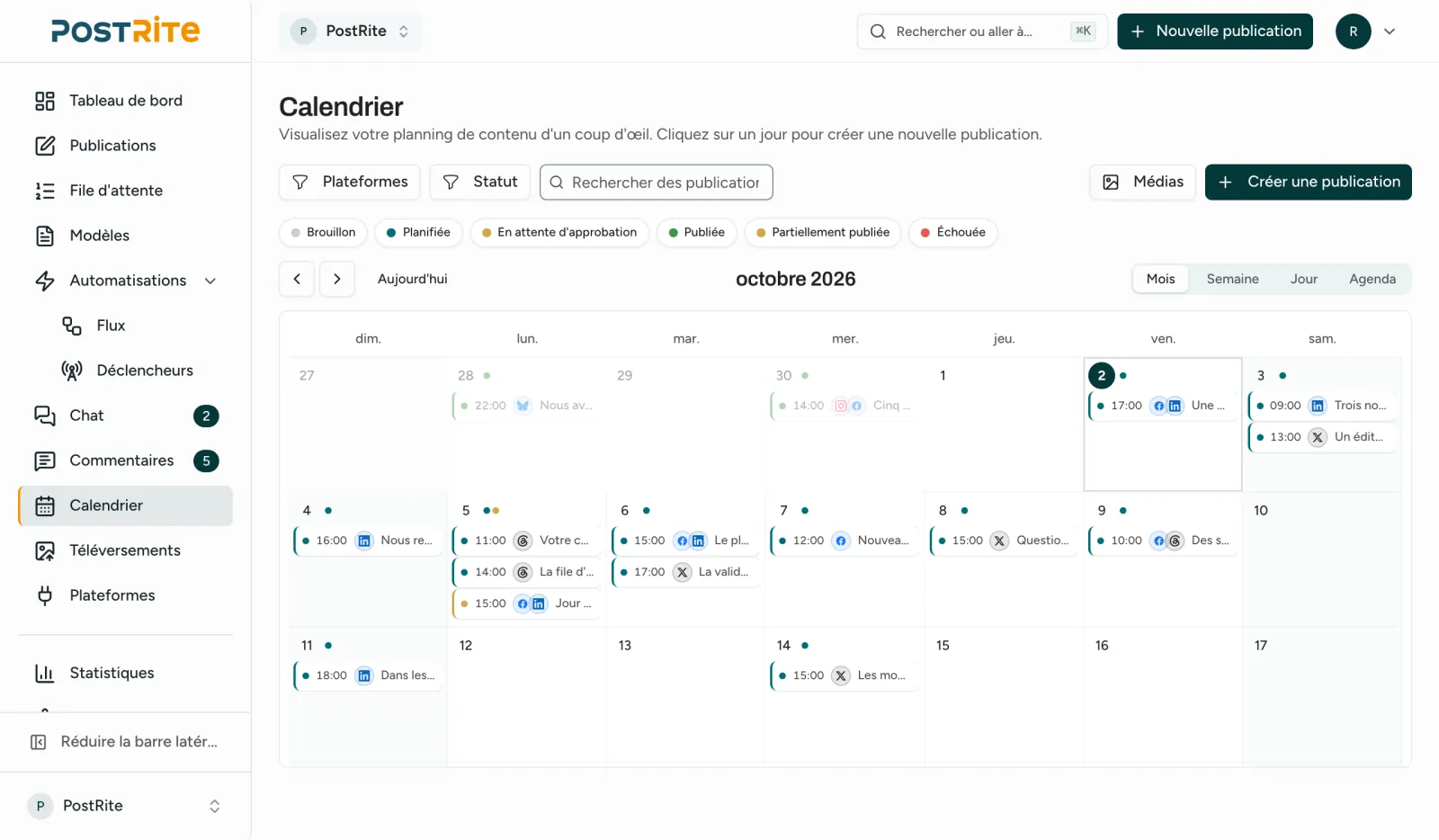The height and width of the screenshot is (840, 1439).
Task: Click the Nouvelle publication button
Action: [x=1215, y=31]
